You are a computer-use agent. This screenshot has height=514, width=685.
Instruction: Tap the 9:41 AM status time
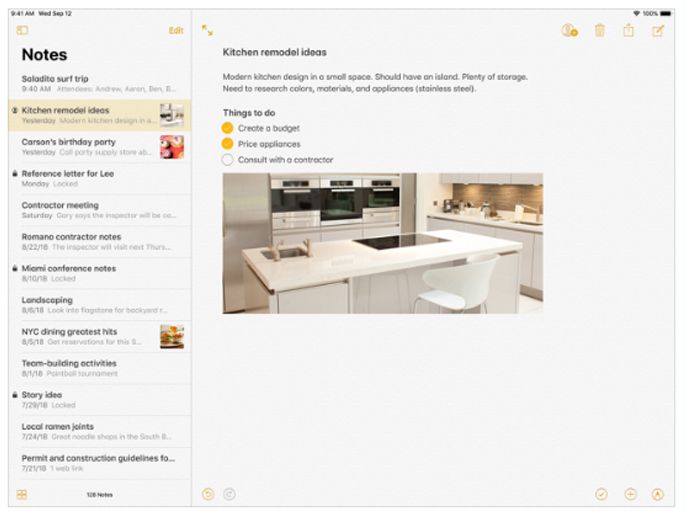pos(23,14)
